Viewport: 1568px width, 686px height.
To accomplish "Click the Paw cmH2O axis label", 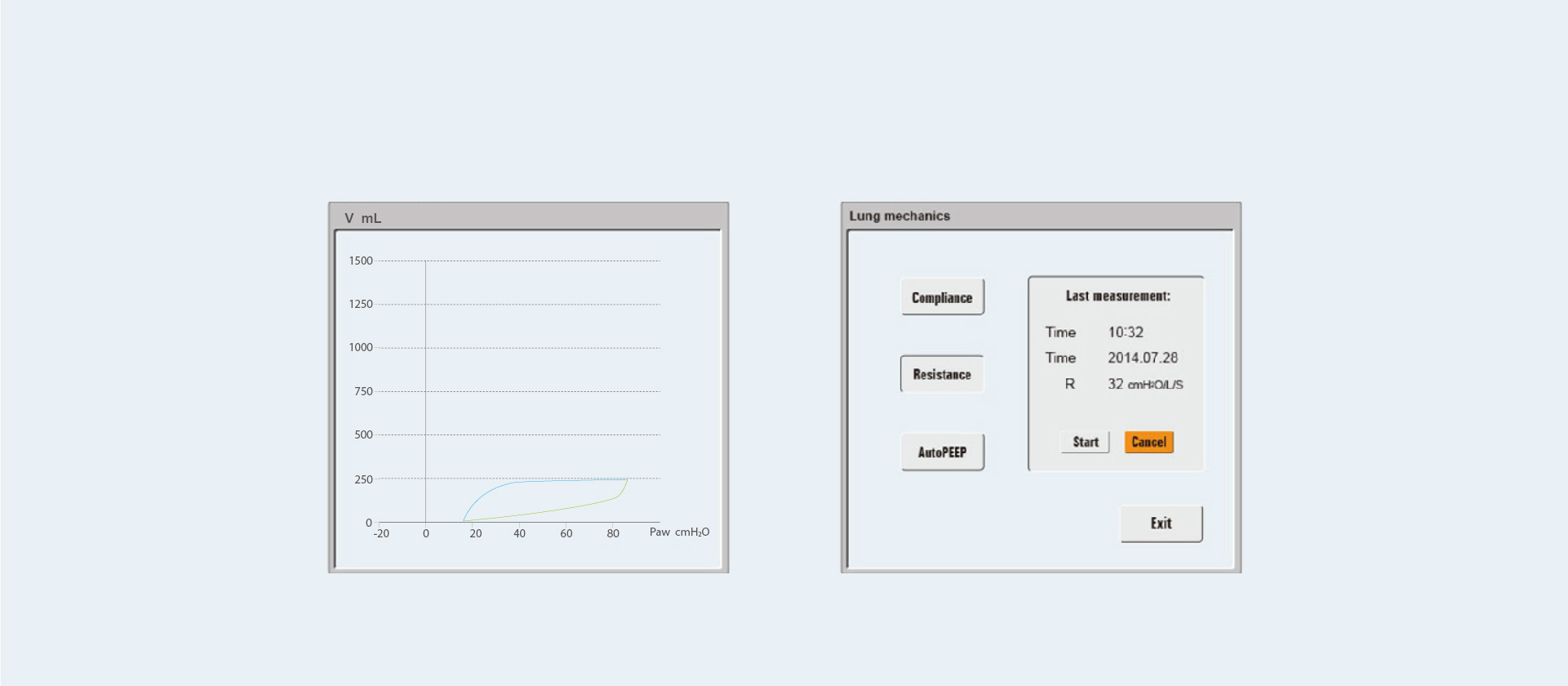I will pyautogui.click(x=679, y=532).
